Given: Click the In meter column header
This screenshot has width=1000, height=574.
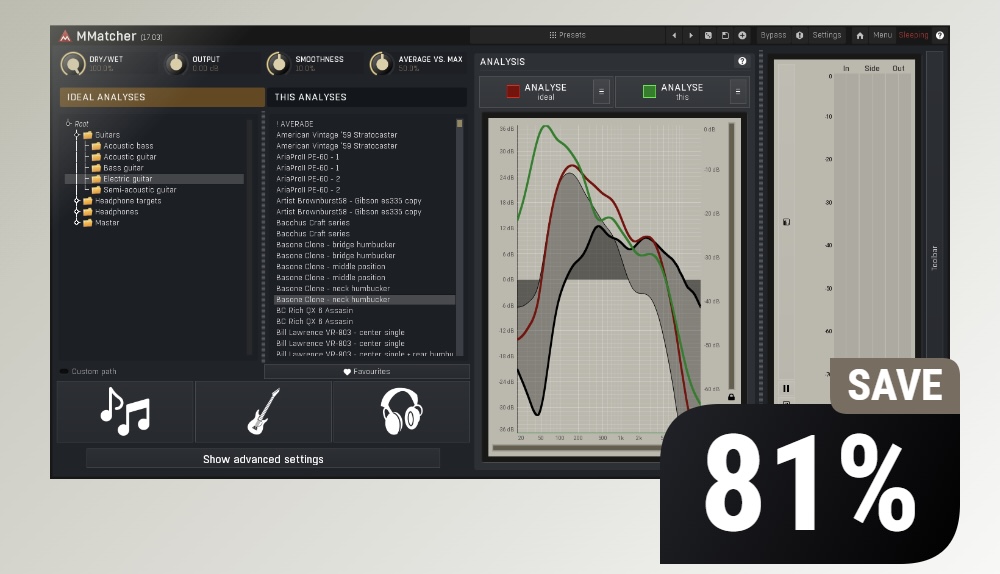Looking at the screenshot, I should tap(846, 68).
